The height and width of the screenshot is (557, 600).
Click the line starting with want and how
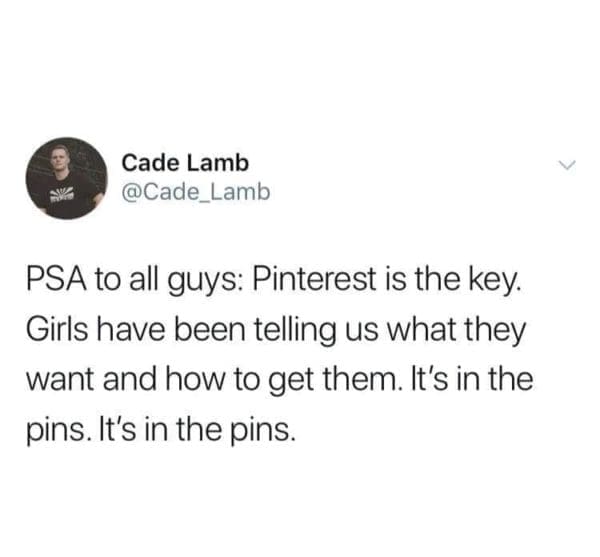click(x=280, y=380)
